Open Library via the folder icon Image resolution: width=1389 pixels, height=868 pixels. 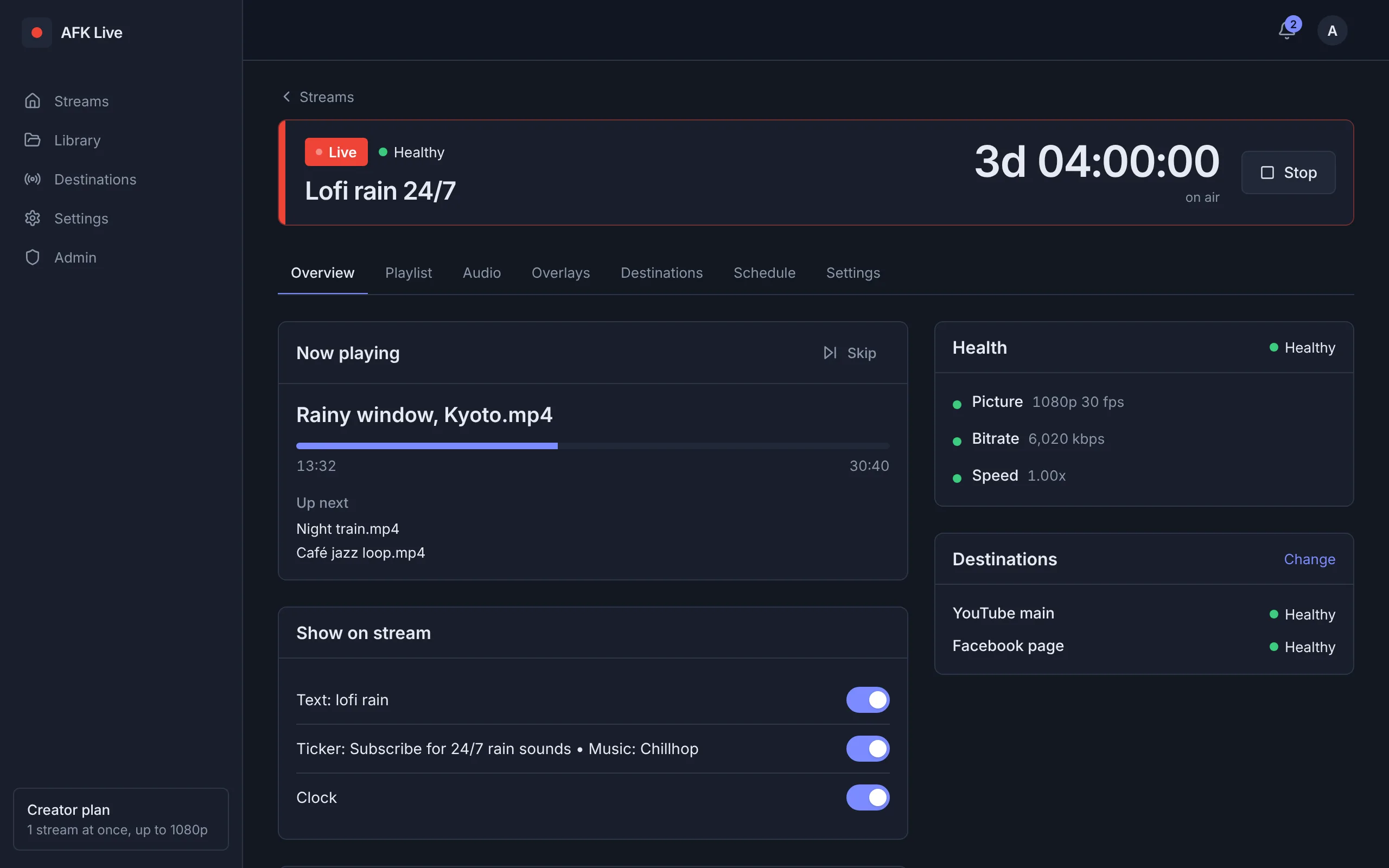pyautogui.click(x=33, y=140)
